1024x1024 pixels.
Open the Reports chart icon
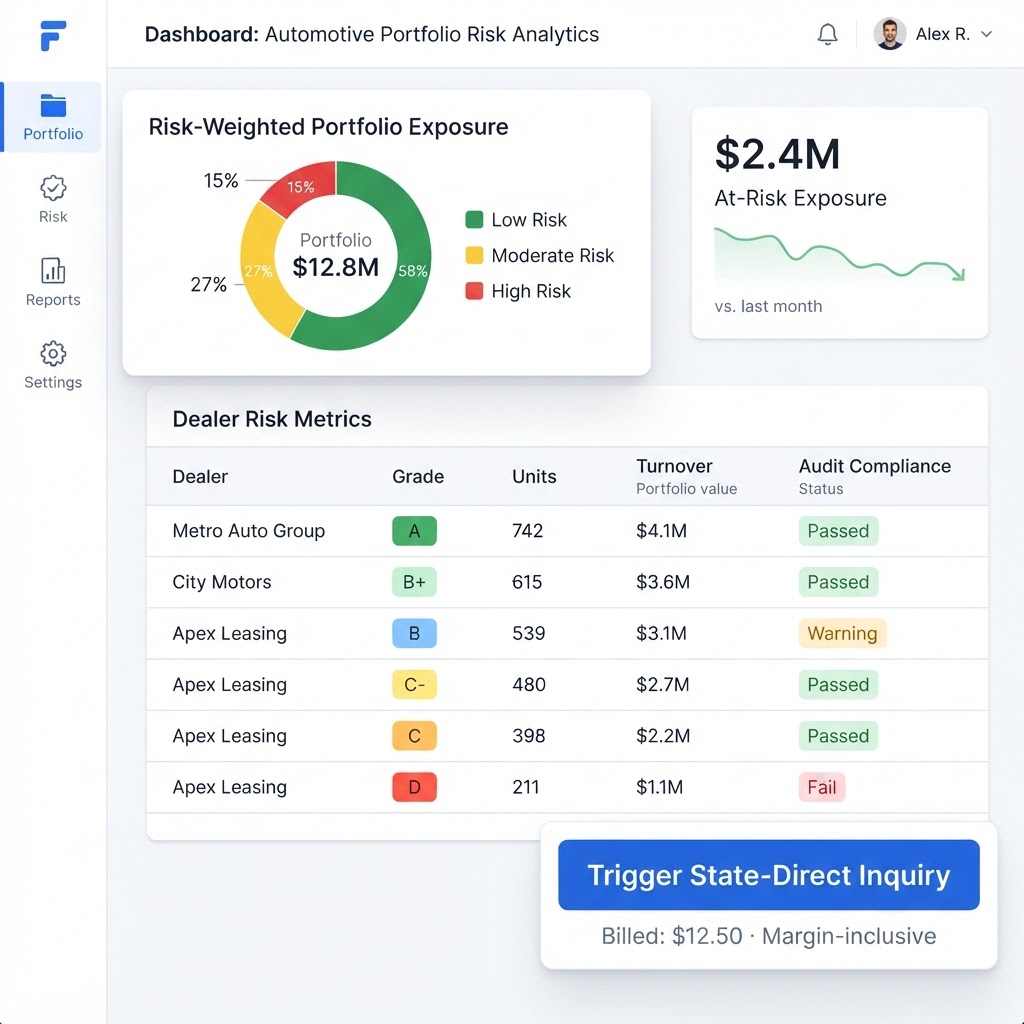[53, 270]
